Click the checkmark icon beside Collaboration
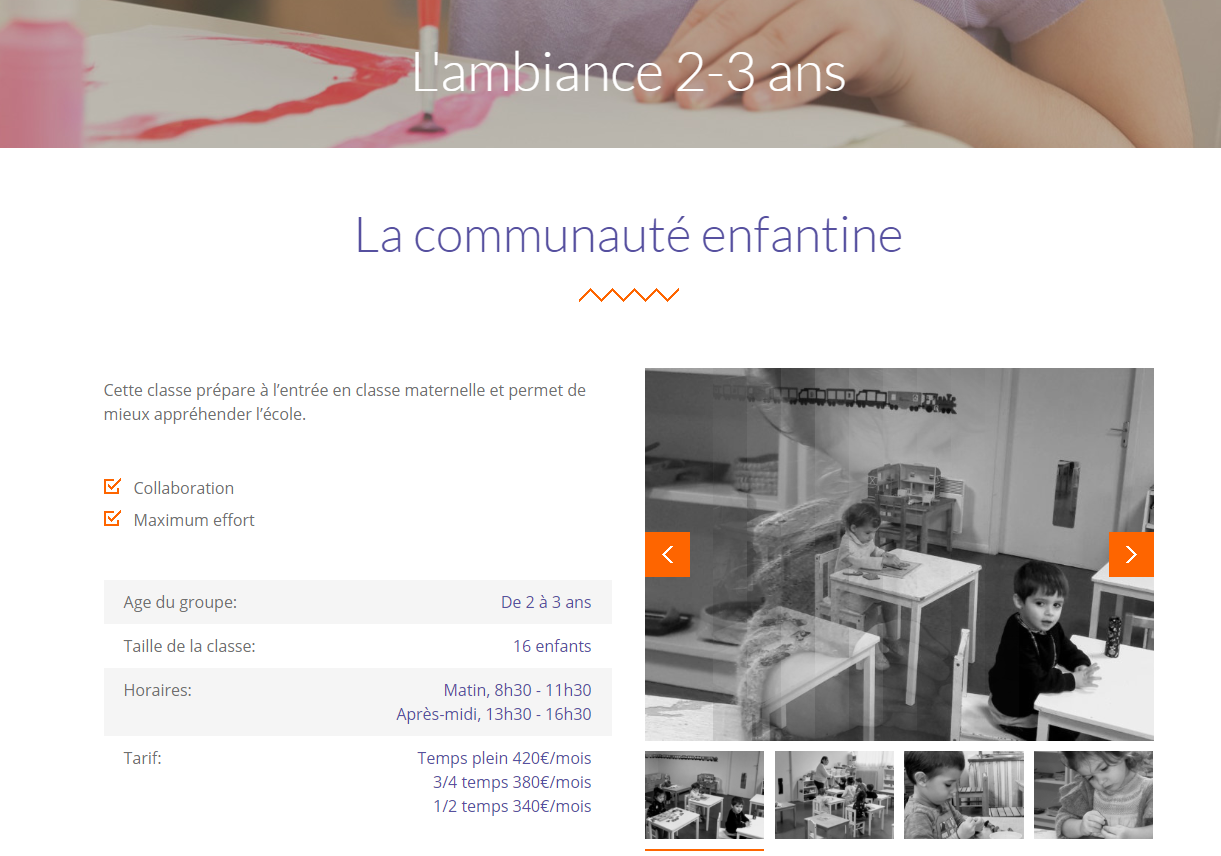The height and width of the screenshot is (856, 1221). [x=112, y=487]
